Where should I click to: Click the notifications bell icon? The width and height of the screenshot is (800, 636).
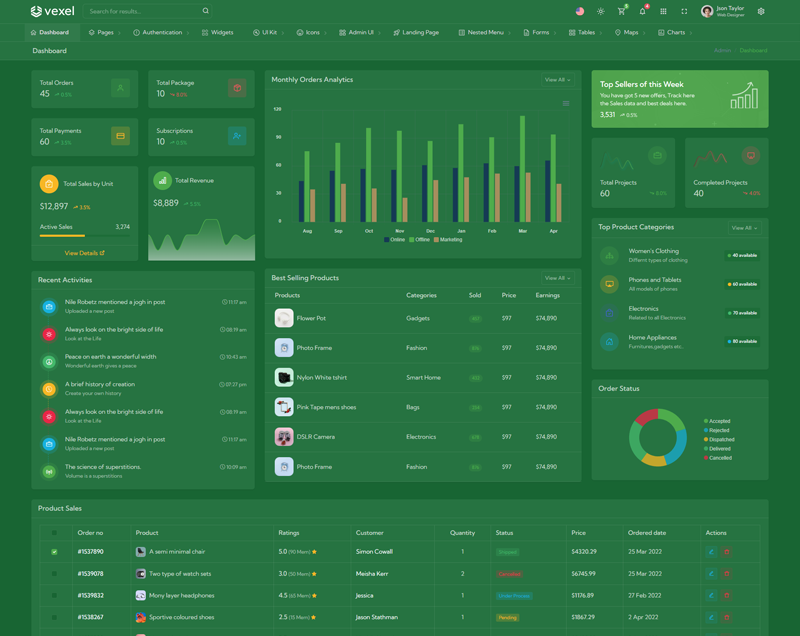(642, 12)
